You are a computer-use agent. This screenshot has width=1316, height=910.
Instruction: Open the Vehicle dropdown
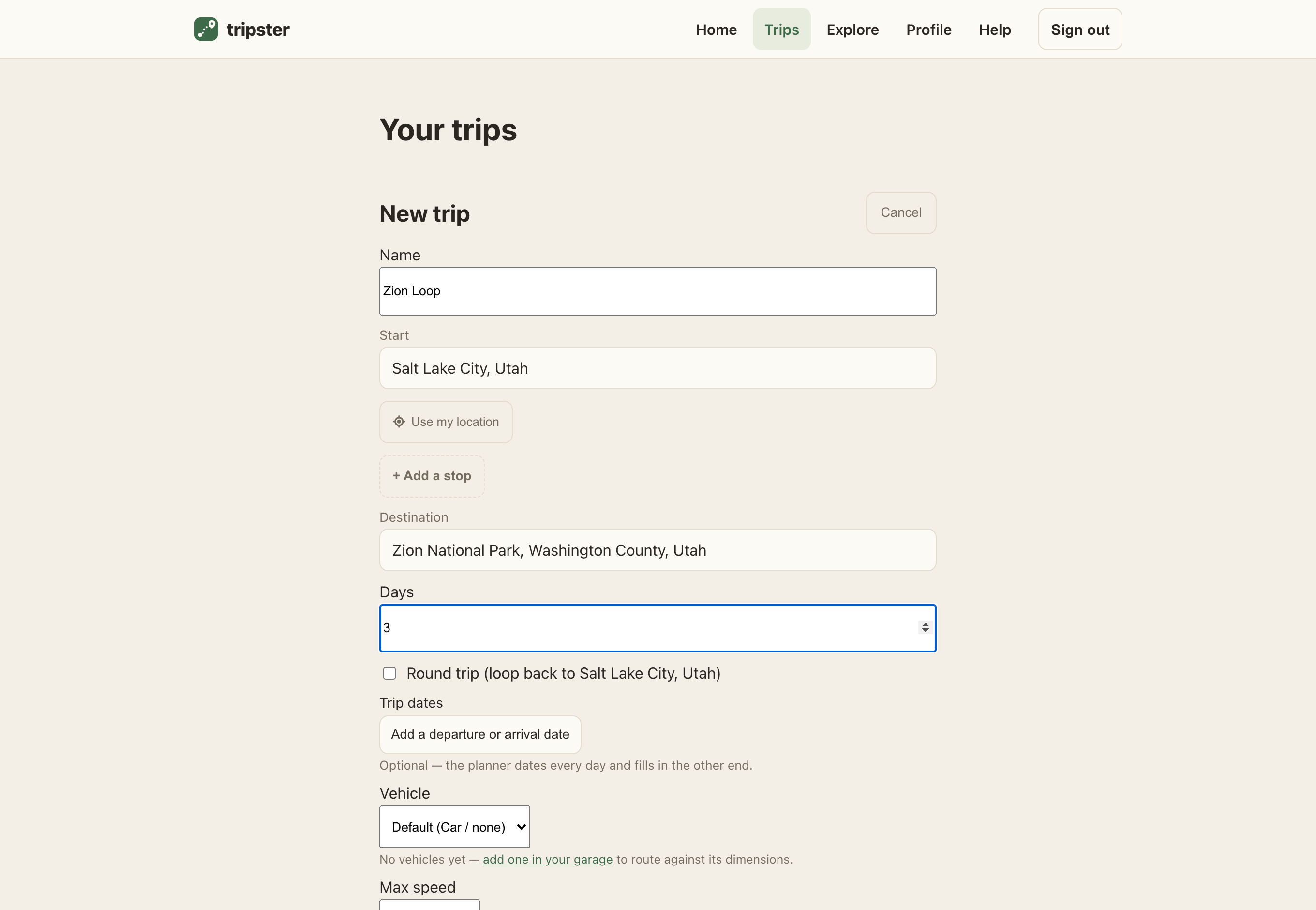454,826
